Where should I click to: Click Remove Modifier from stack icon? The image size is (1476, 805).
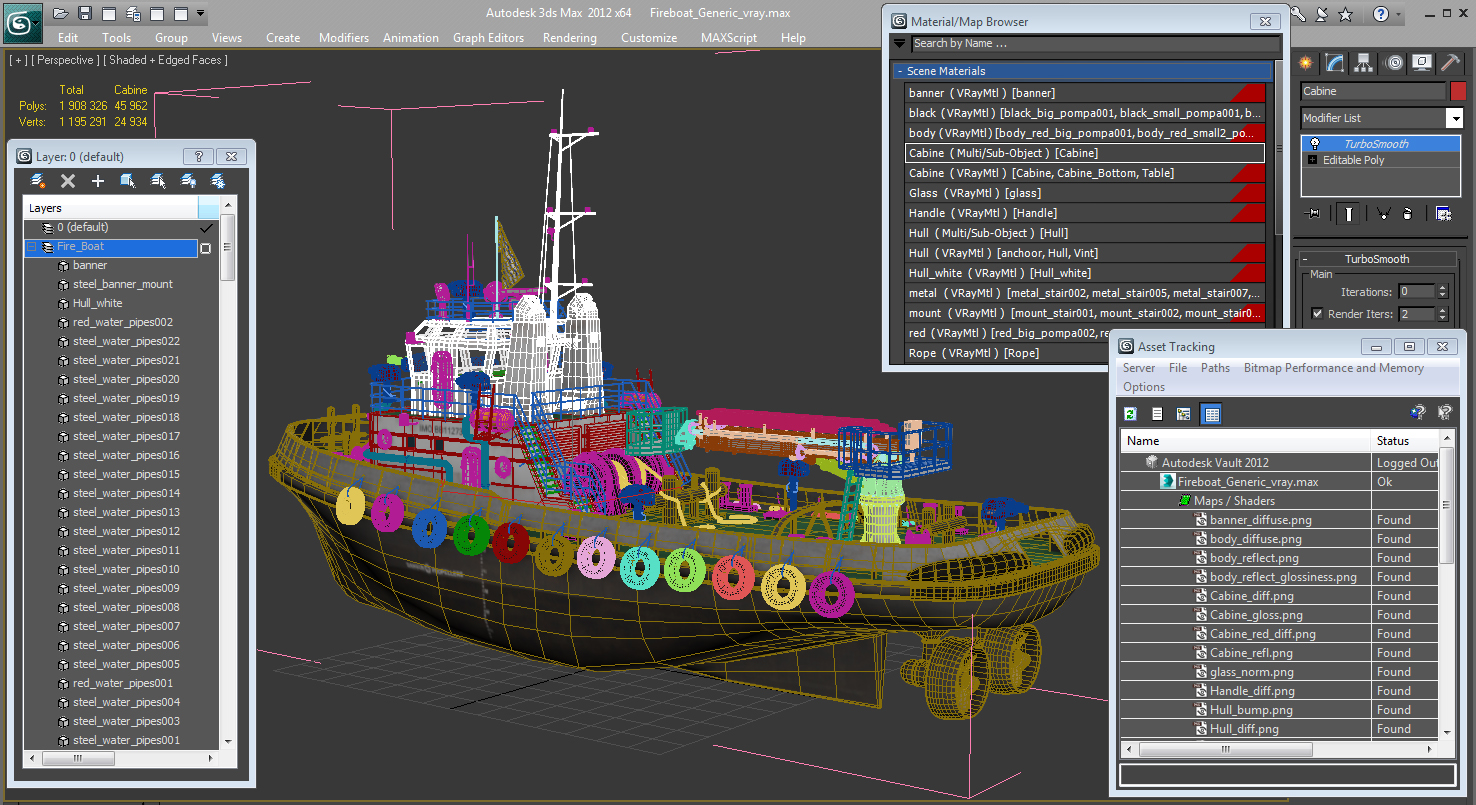pos(1407,213)
